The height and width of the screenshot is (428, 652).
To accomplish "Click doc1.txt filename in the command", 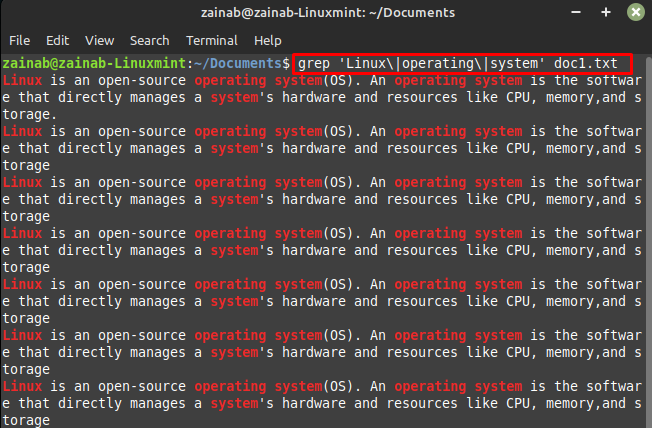I will click(585, 63).
